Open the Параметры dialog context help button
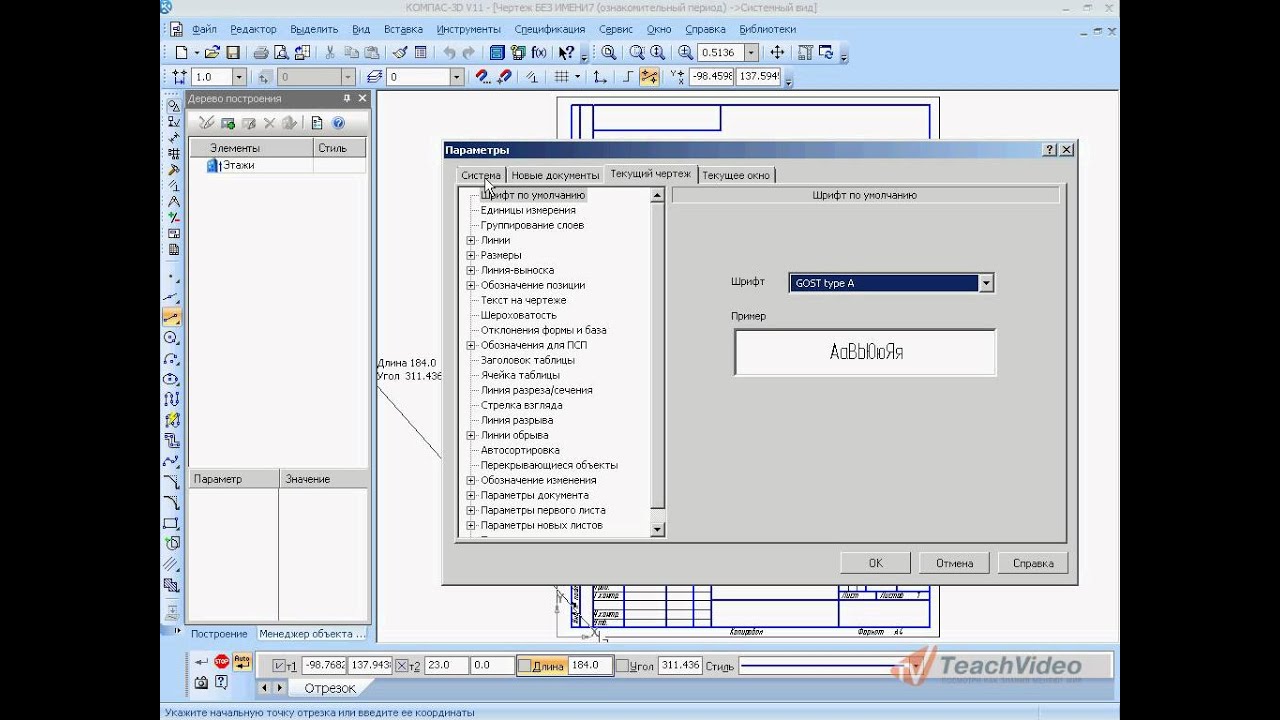 (1050, 149)
